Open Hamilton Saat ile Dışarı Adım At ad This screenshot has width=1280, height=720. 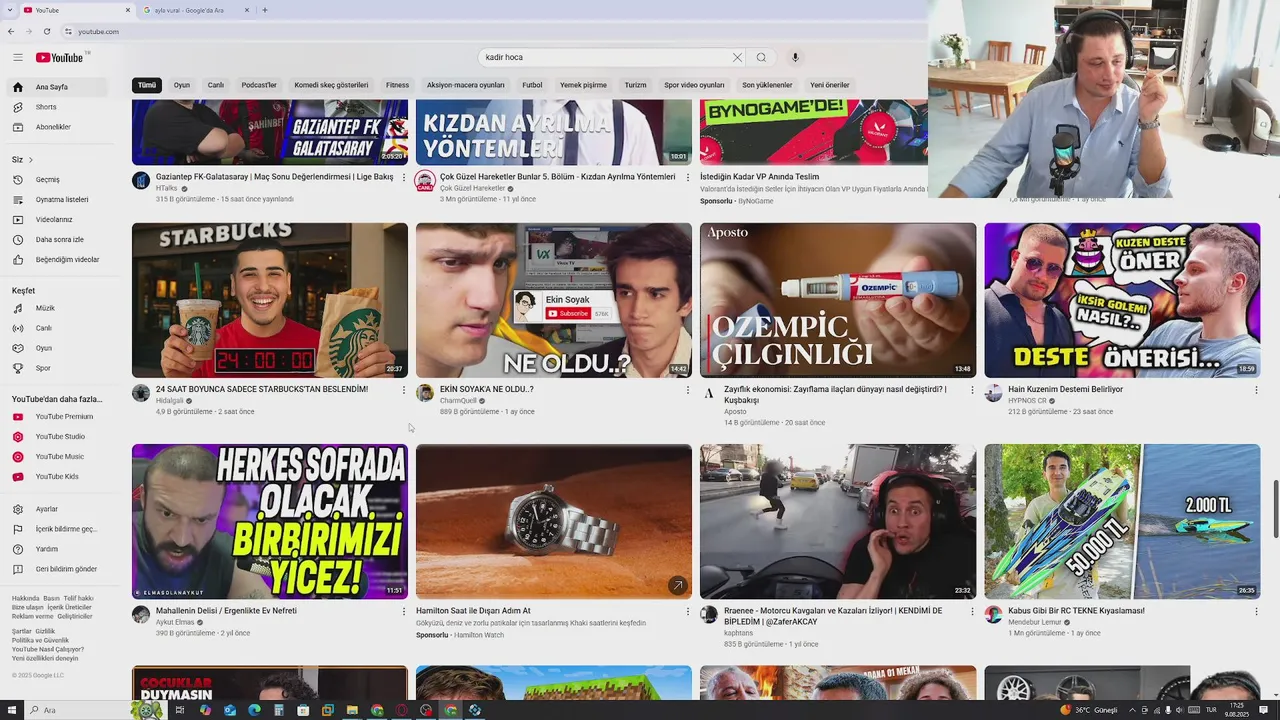(x=473, y=611)
